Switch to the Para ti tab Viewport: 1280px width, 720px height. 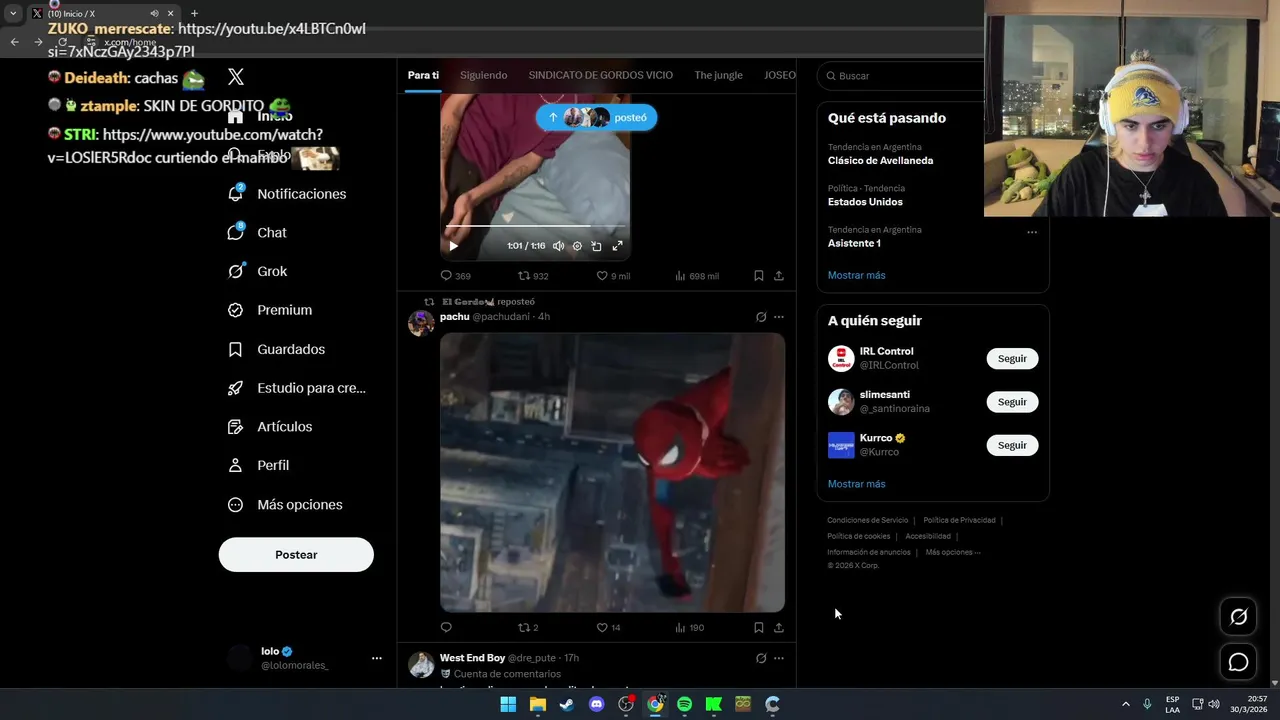423,75
